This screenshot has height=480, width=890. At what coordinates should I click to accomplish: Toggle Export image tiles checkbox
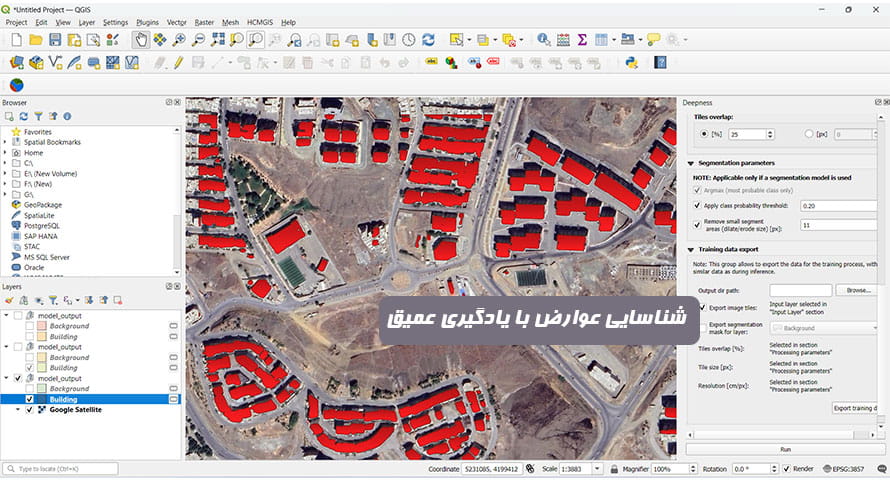[x=703, y=308]
